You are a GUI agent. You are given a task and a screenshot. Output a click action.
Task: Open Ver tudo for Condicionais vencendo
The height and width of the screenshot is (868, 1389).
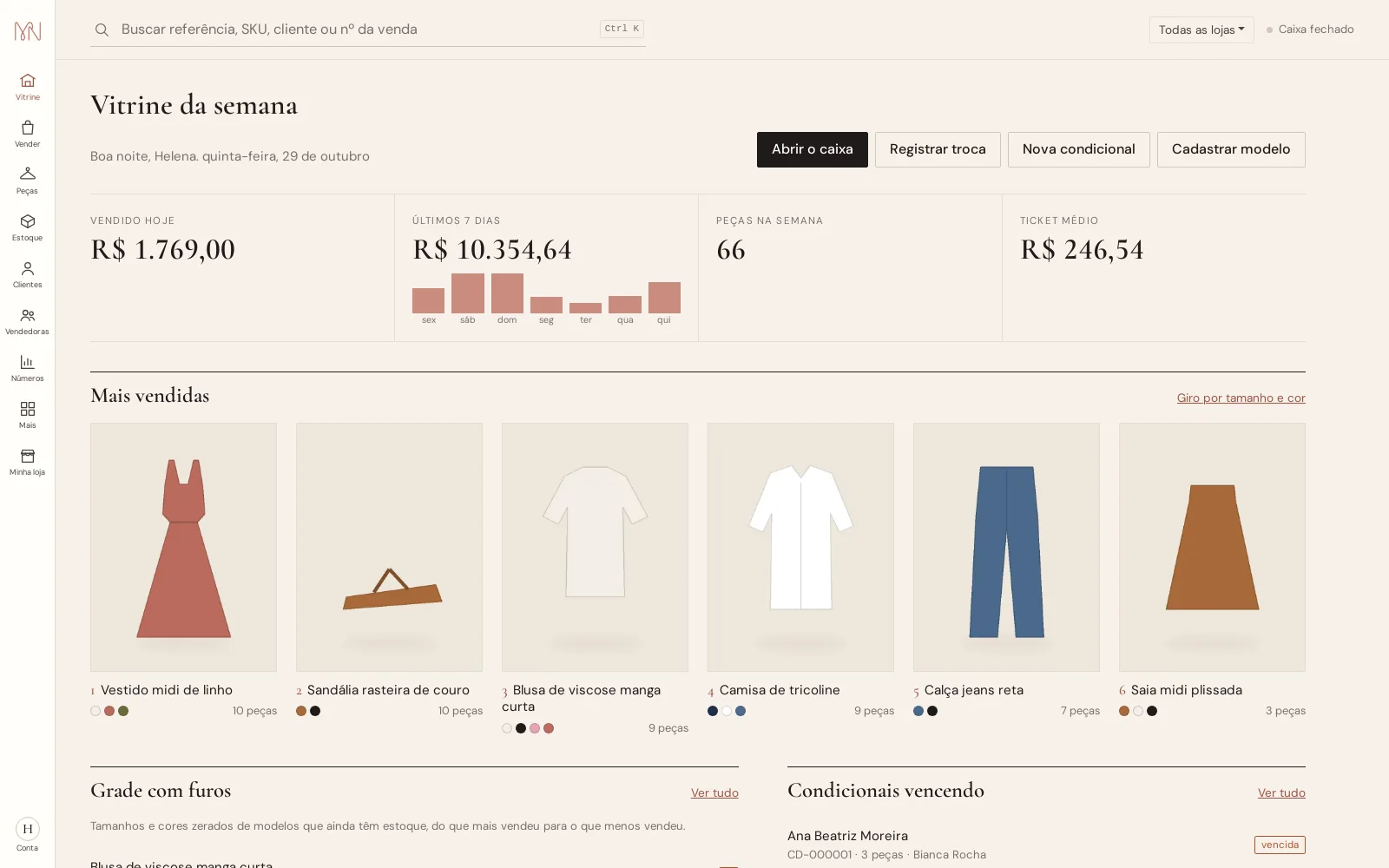(x=1281, y=792)
